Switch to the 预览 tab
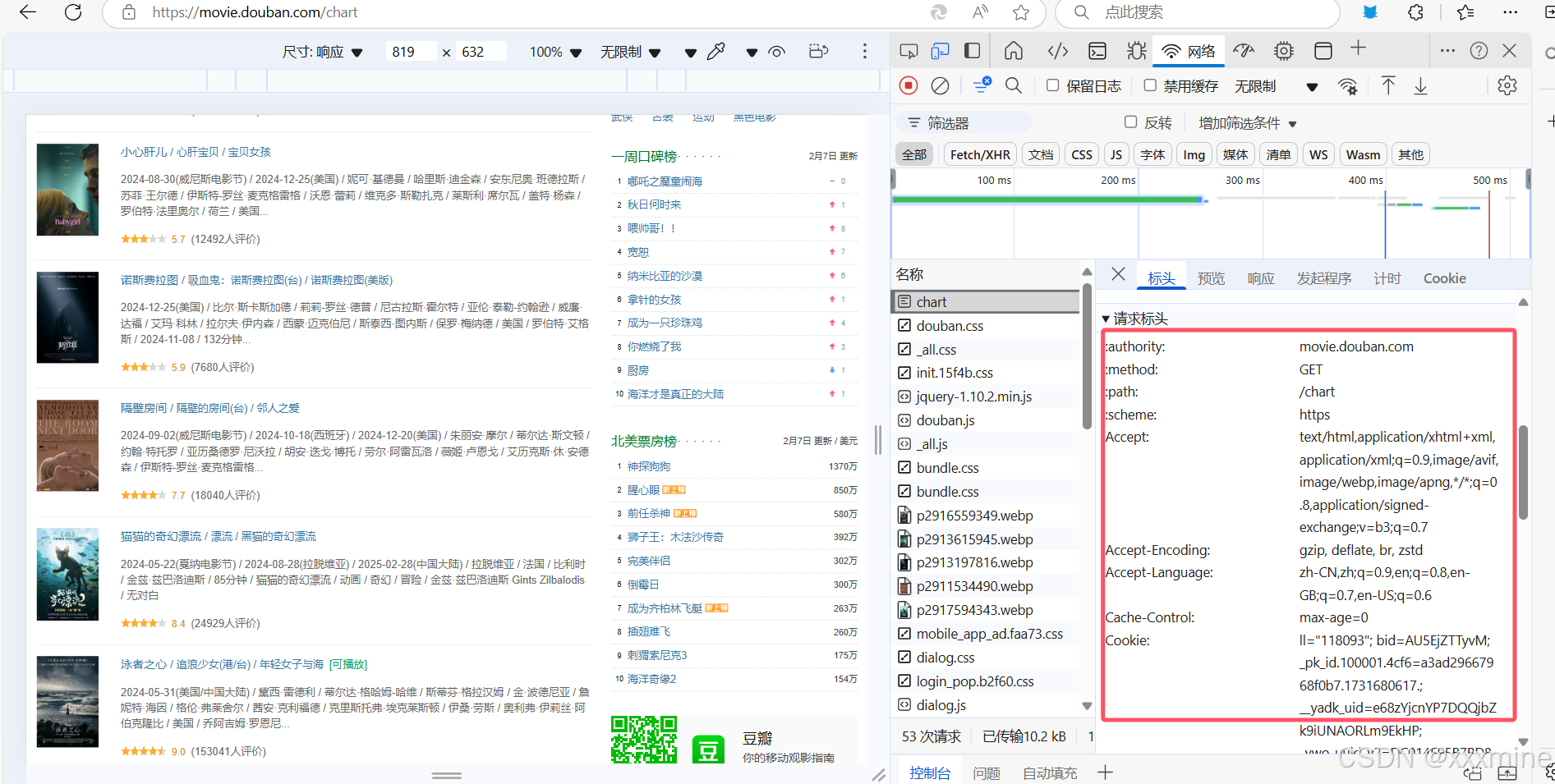1555x784 pixels. click(x=1211, y=278)
